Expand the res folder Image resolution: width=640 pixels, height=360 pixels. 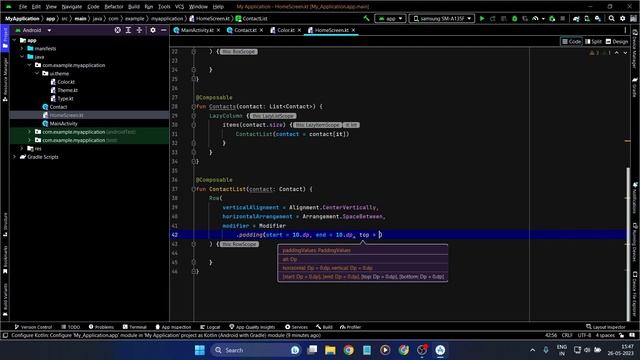point(22,149)
